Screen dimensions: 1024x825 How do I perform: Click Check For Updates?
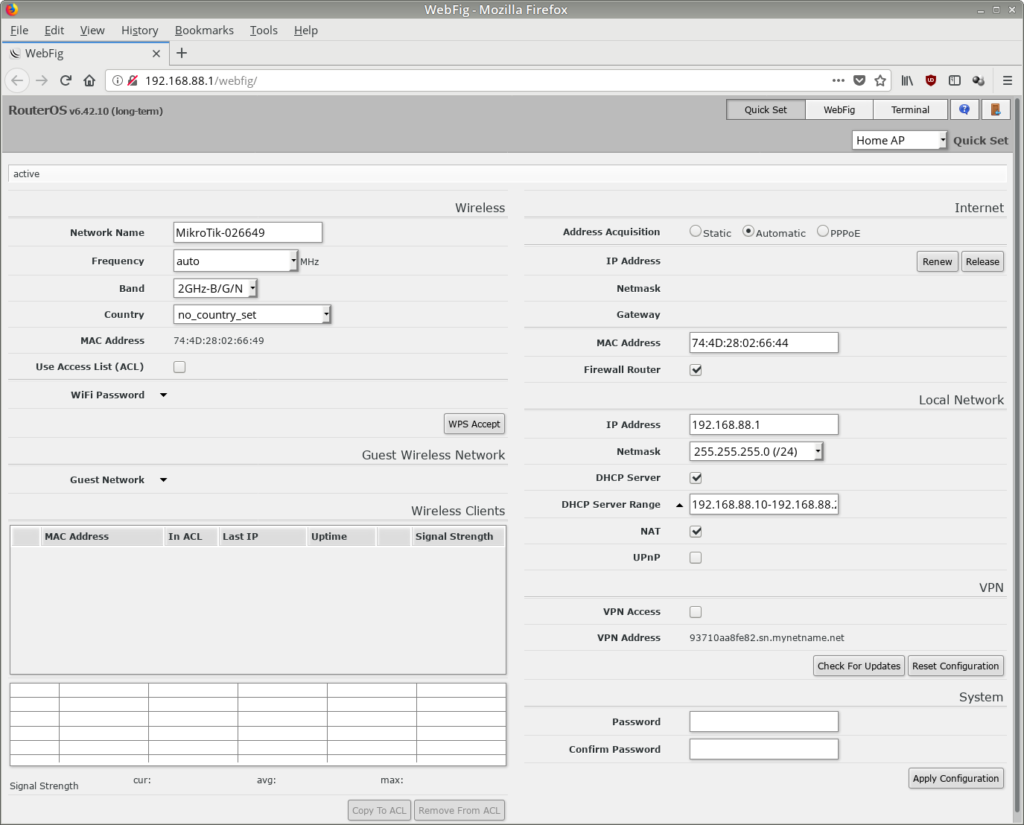pyautogui.click(x=859, y=666)
